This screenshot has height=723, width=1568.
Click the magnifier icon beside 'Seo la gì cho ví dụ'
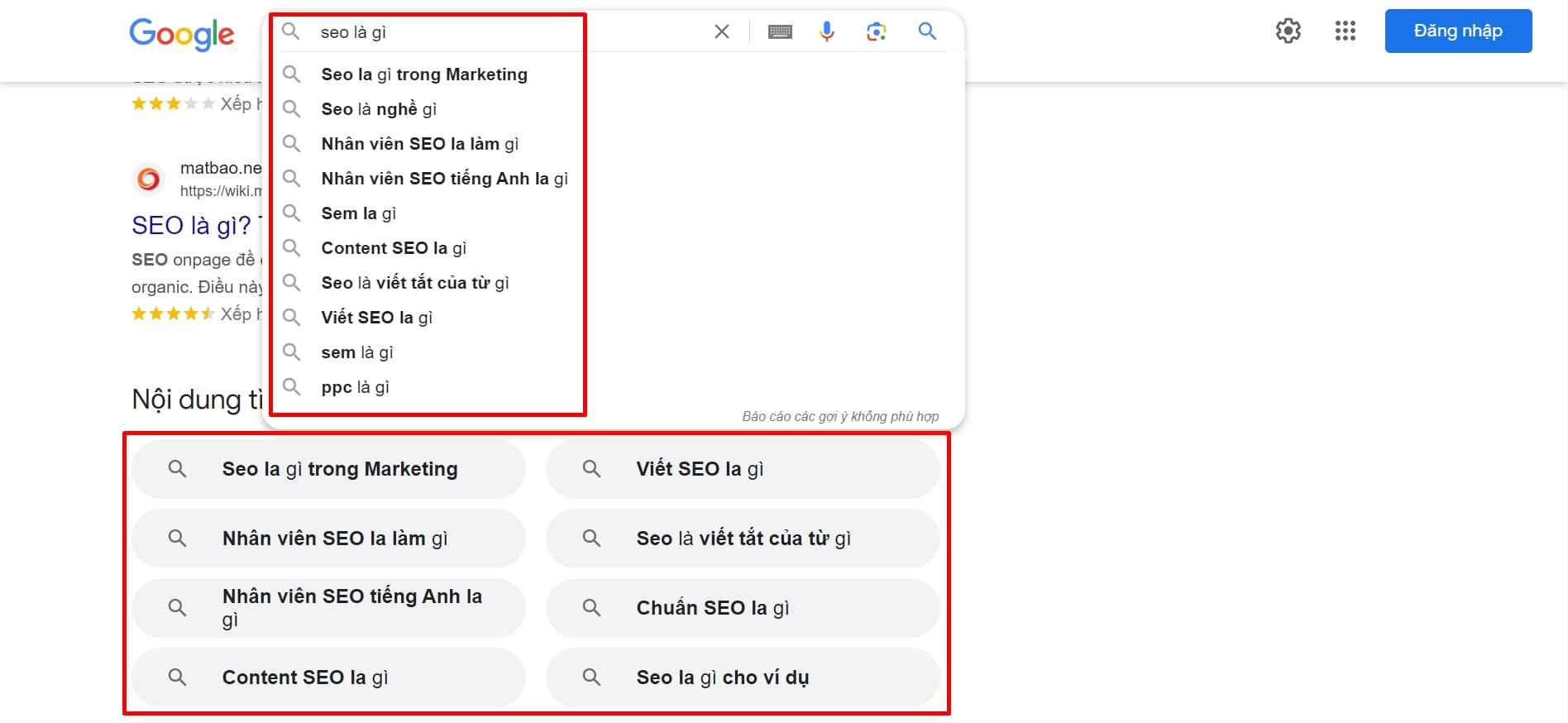click(x=591, y=678)
